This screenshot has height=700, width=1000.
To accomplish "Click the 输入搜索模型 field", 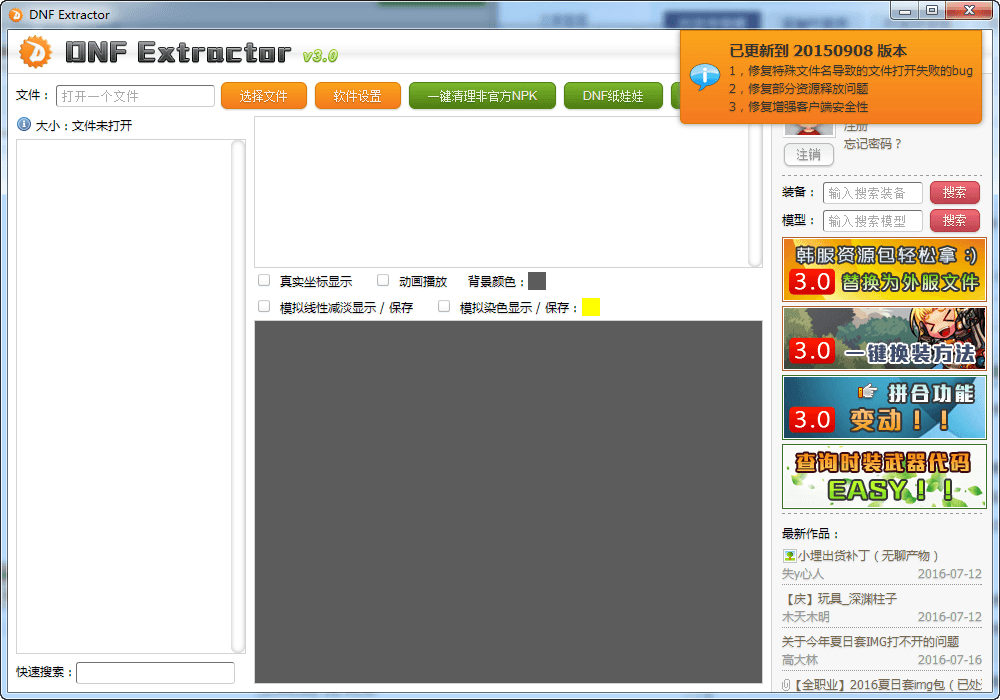I will [872, 221].
